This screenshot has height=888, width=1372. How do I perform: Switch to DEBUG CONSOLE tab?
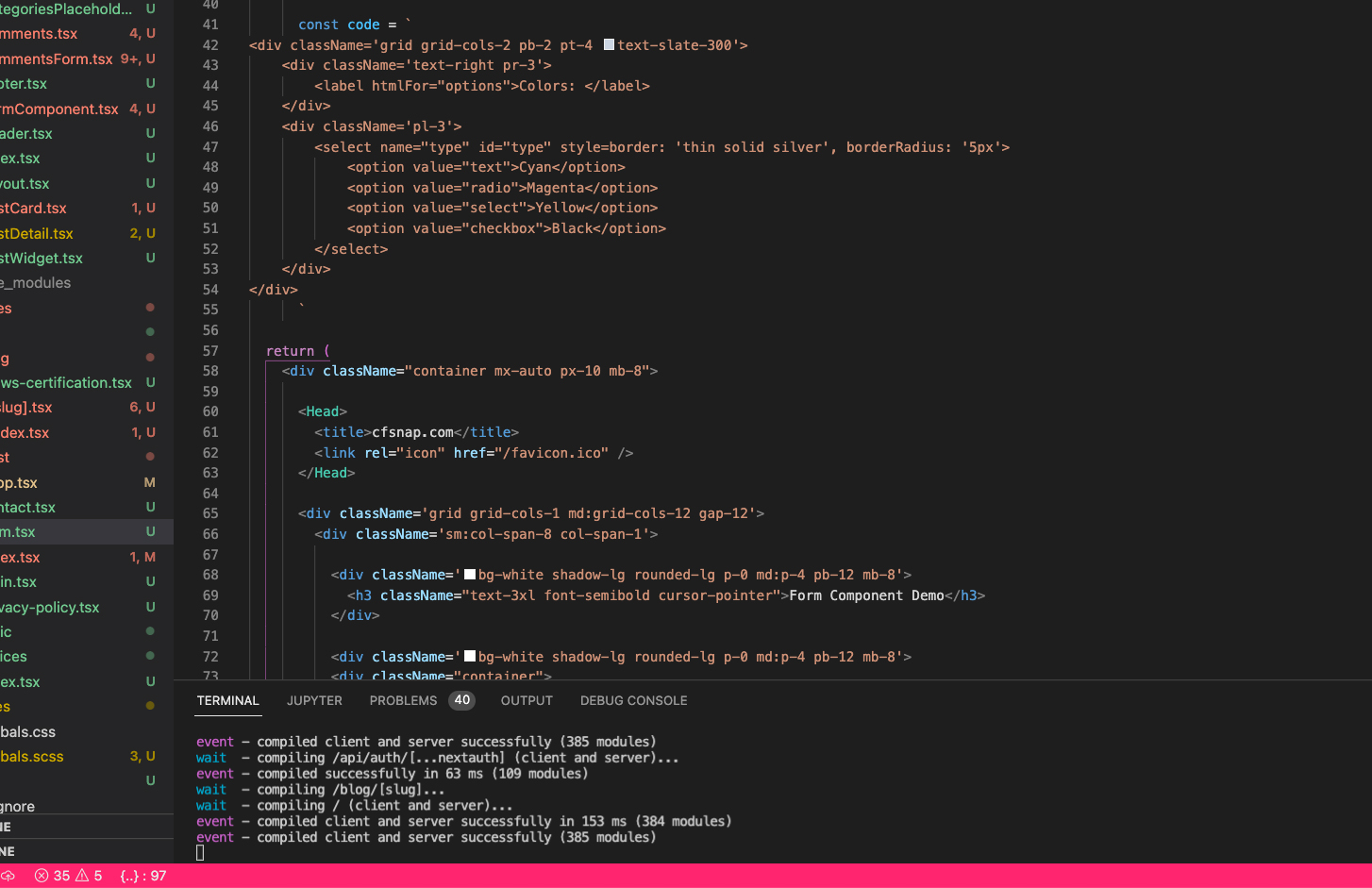[633, 700]
